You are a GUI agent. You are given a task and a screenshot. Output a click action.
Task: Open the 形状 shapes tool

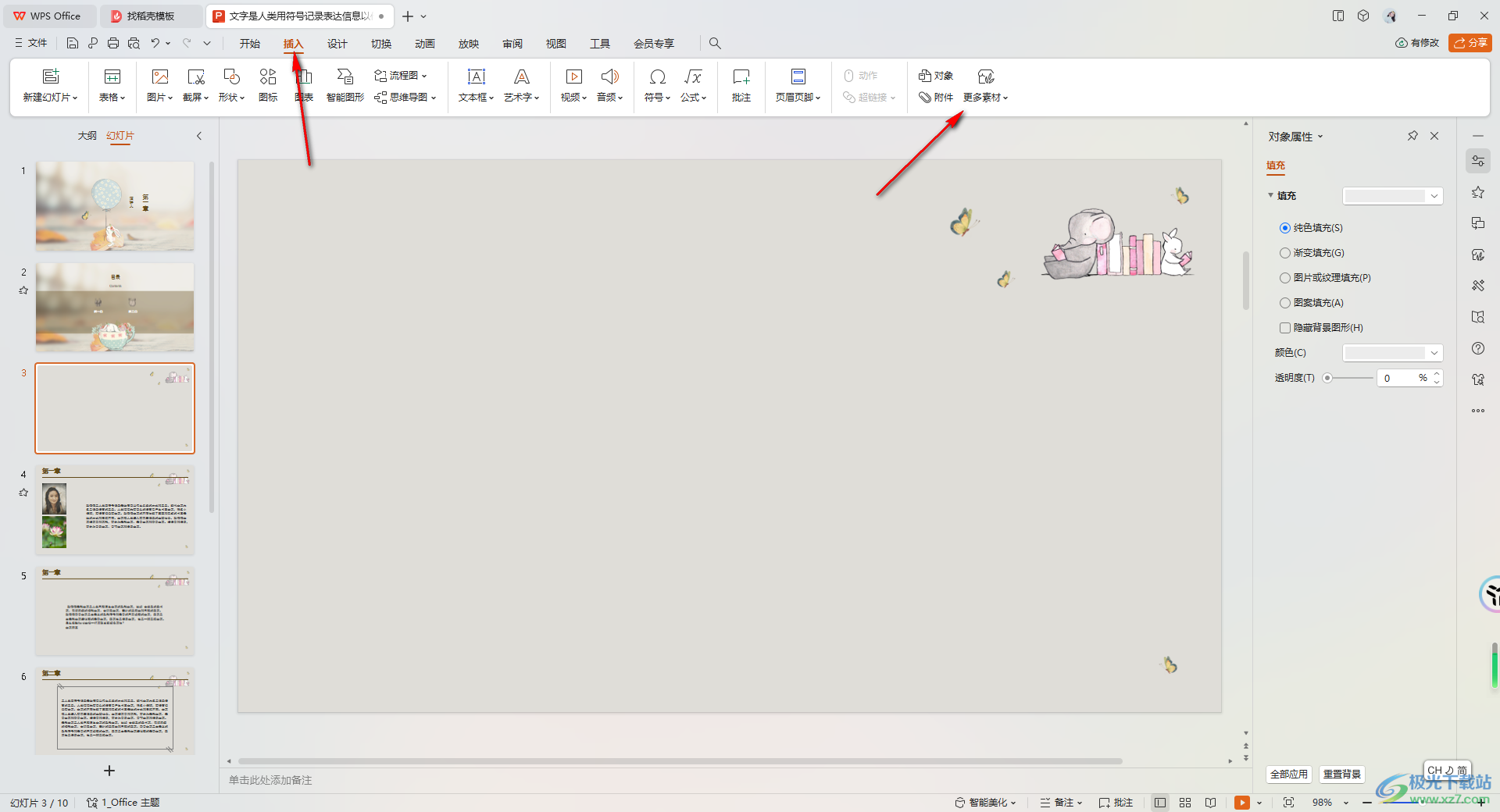[232, 85]
